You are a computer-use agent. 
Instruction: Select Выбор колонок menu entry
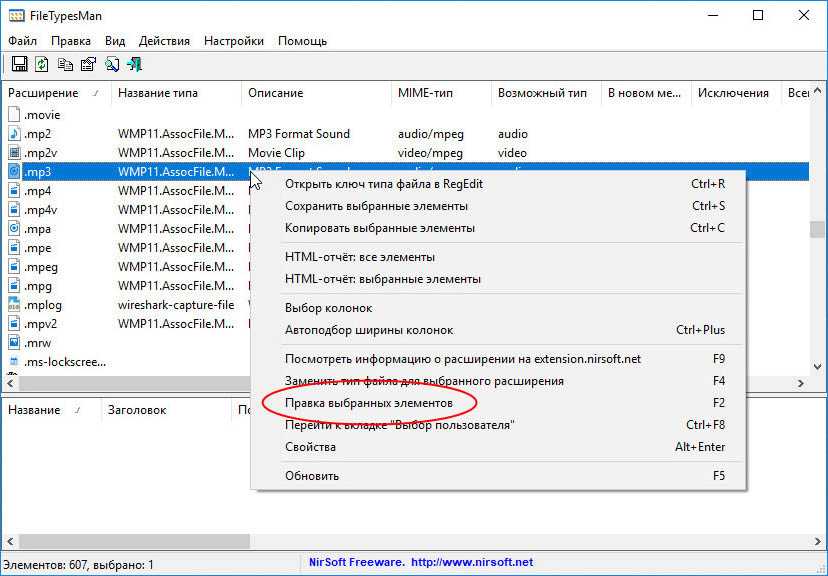point(328,308)
